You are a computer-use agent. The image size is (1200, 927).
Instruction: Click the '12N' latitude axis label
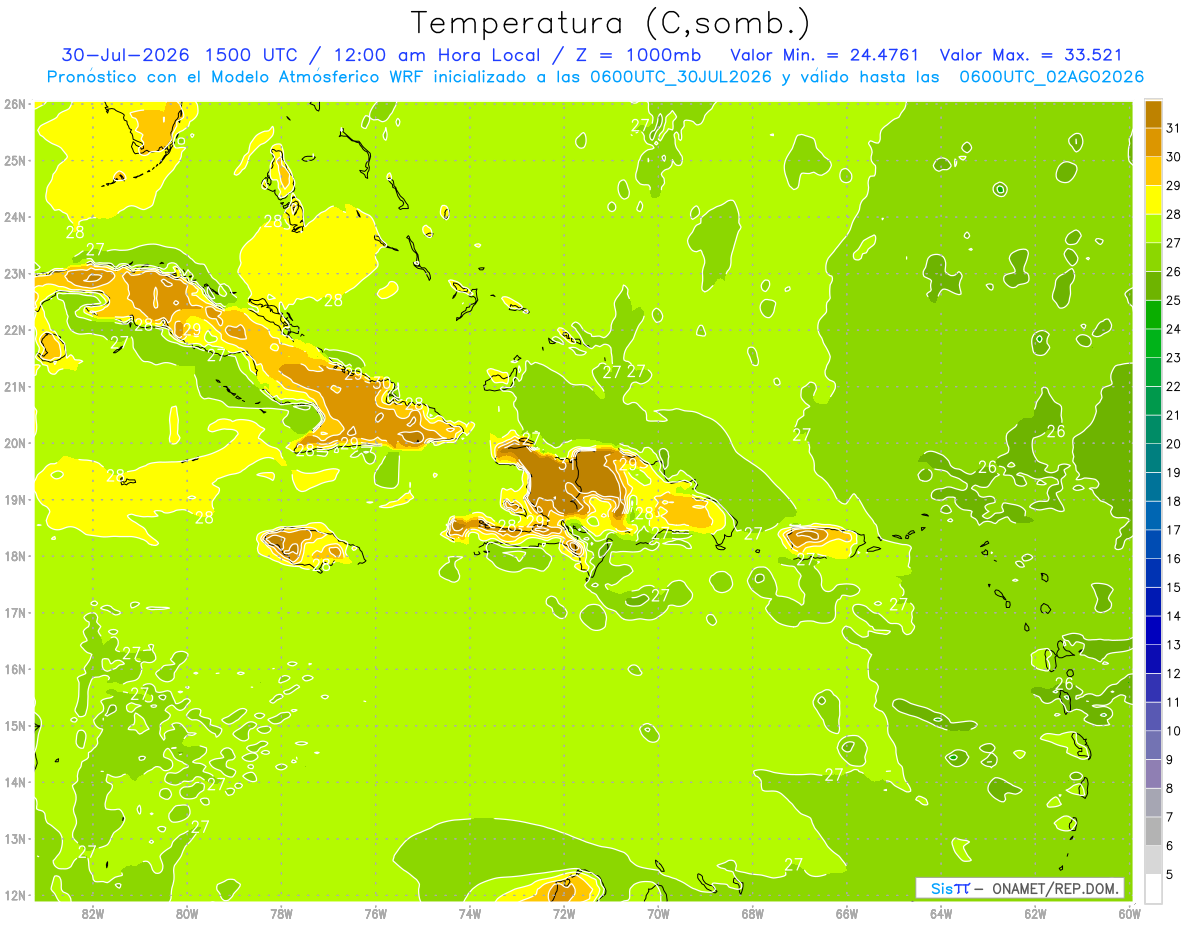pos(15,894)
